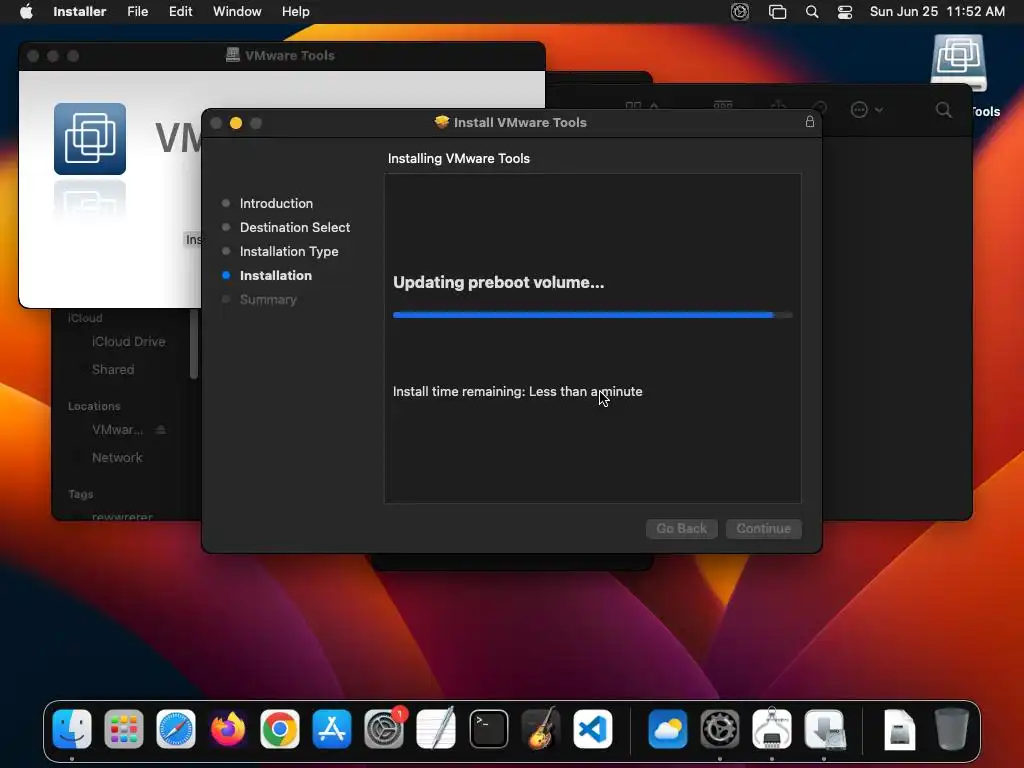The width and height of the screenshot is (1024, 768).
Task: Open Spotlight search in menu bar
Action: [x=812, y=12]
